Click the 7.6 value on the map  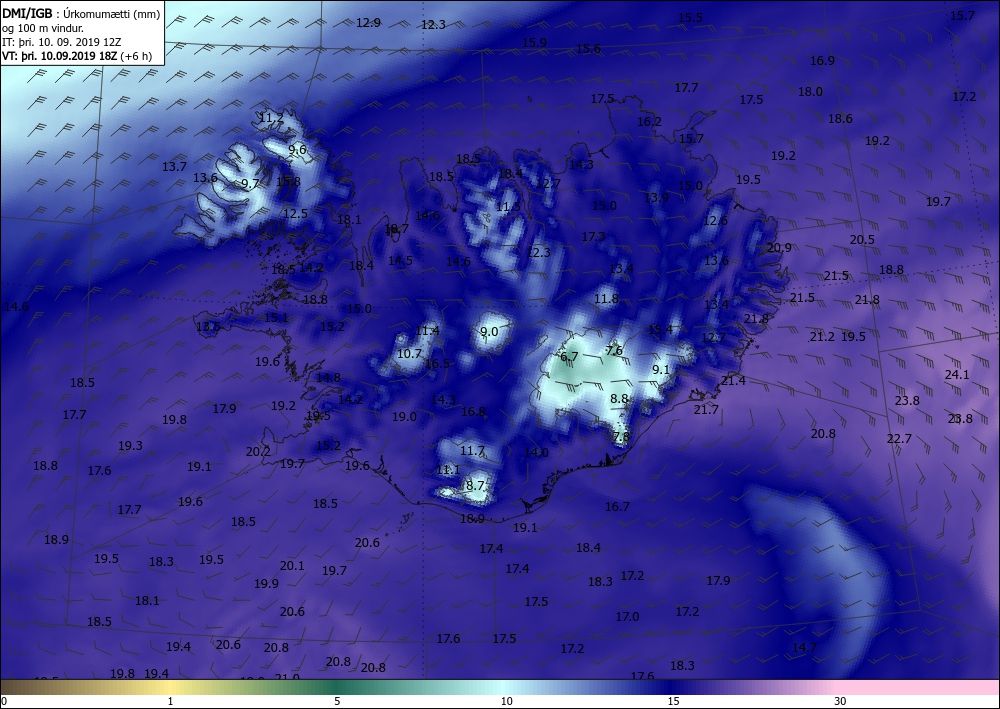tap(614, 351)
